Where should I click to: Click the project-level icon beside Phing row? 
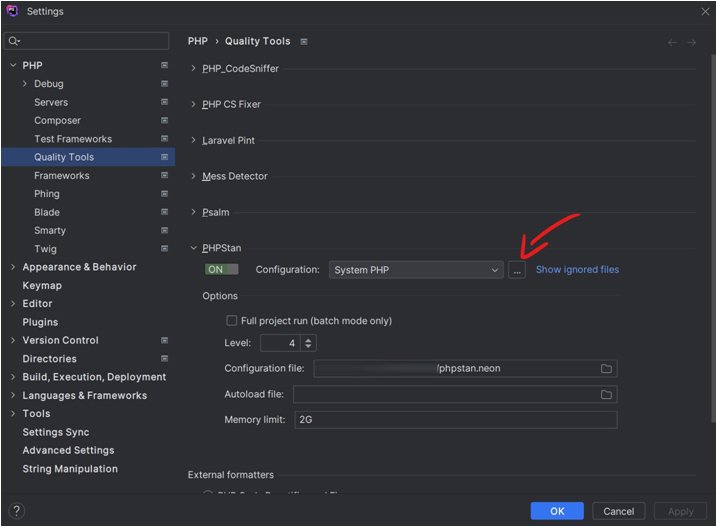[x=165, y=194]
